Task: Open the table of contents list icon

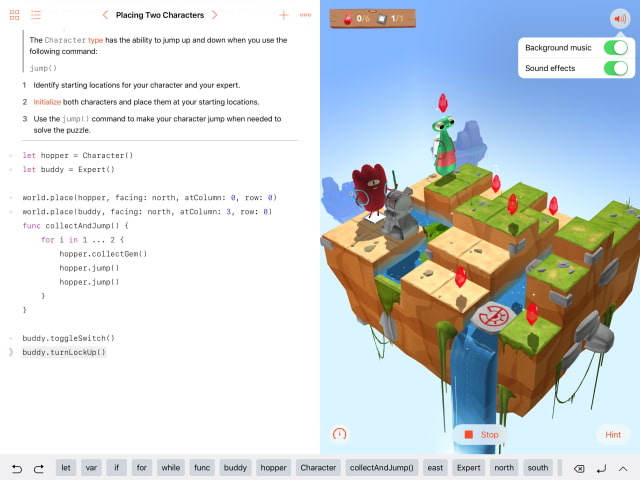Action: 36,15
